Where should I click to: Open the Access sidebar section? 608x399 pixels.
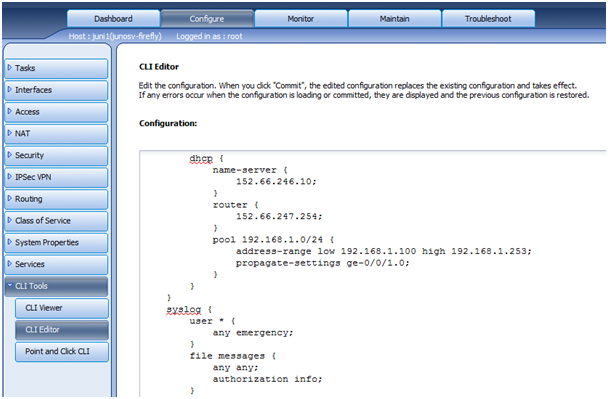click(56, 112)
